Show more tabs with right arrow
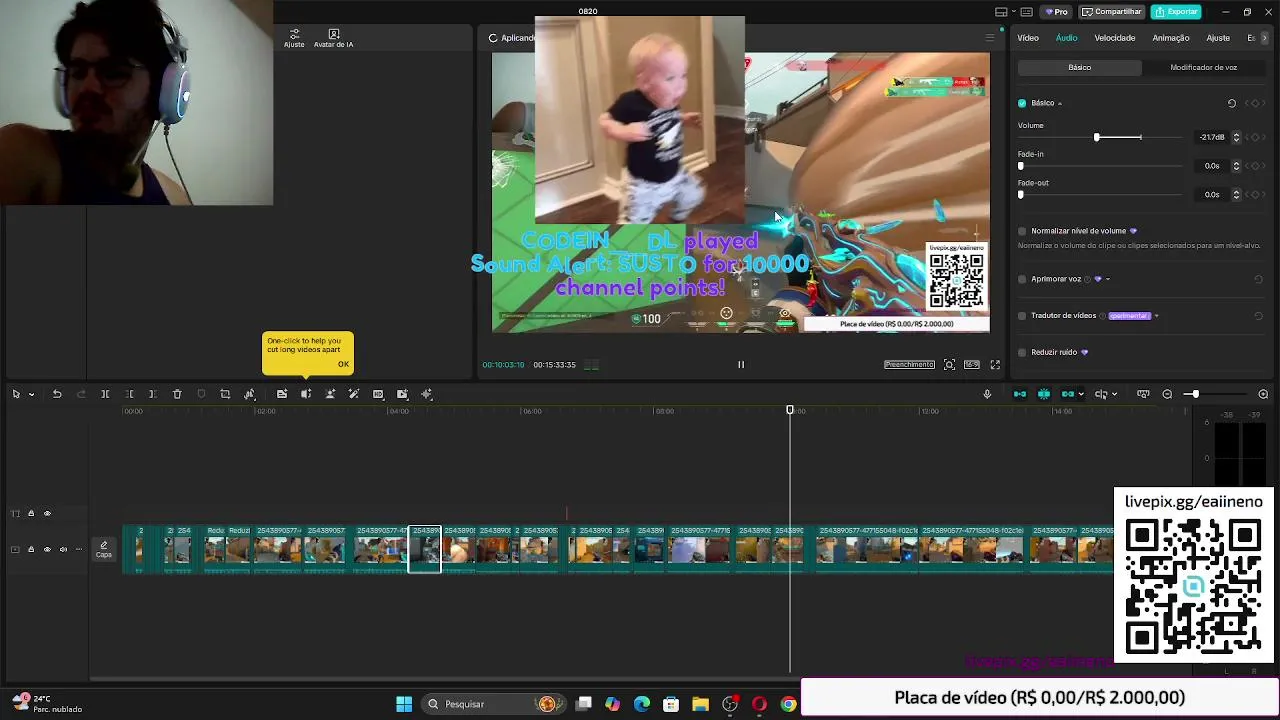Screen dimensions: 1280x720 (1264, 38)
